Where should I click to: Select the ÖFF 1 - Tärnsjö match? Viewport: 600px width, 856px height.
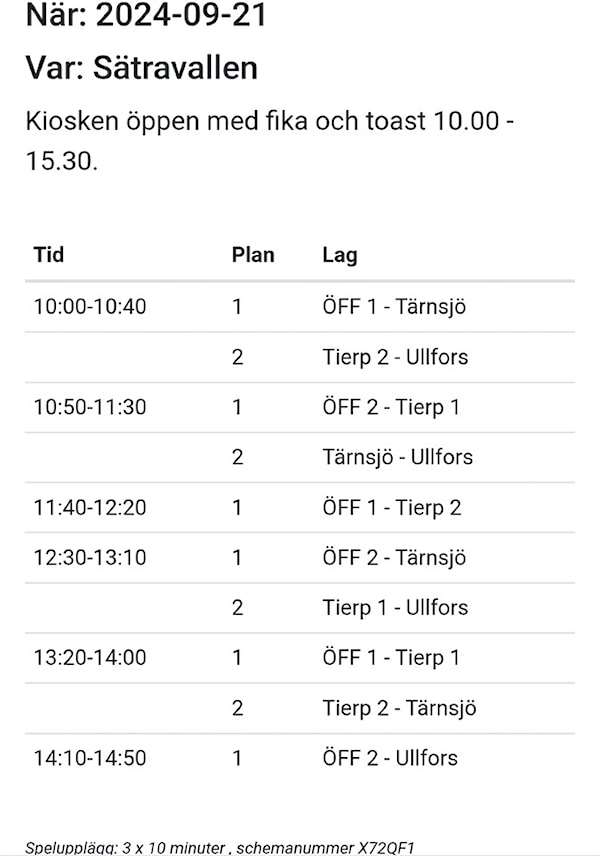[x=394, y=307]
